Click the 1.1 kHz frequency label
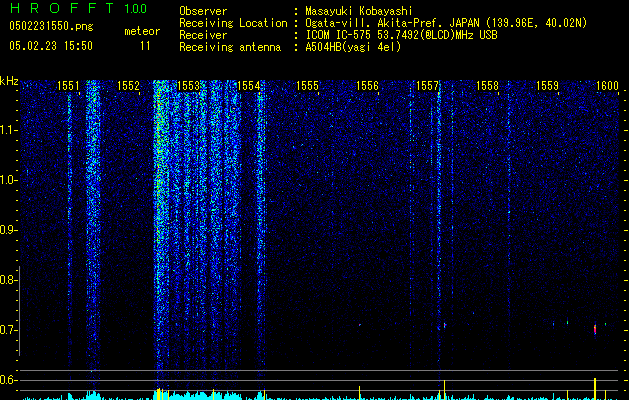Screen dimensions: 629x400 8,130
